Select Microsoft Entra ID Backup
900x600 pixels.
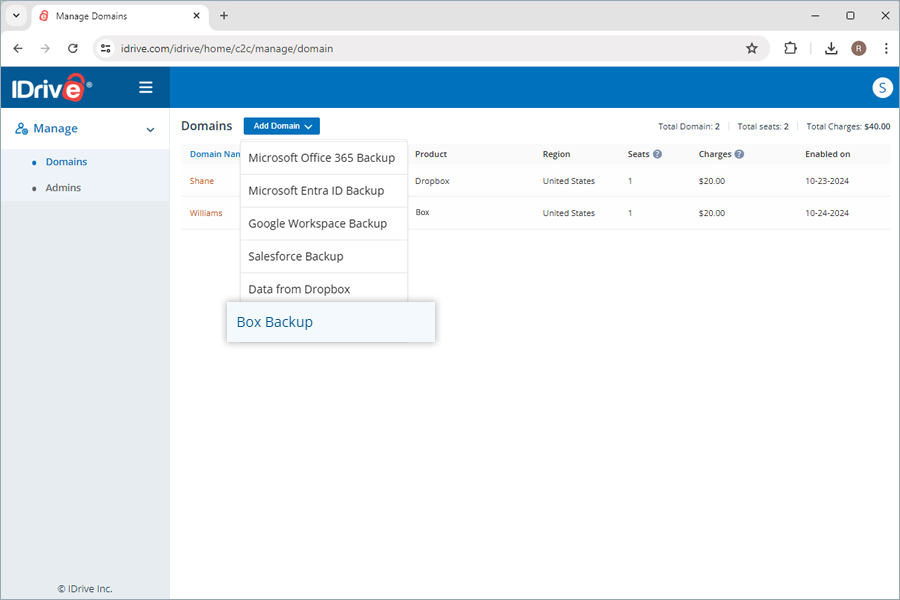click(x=324, y=191)
